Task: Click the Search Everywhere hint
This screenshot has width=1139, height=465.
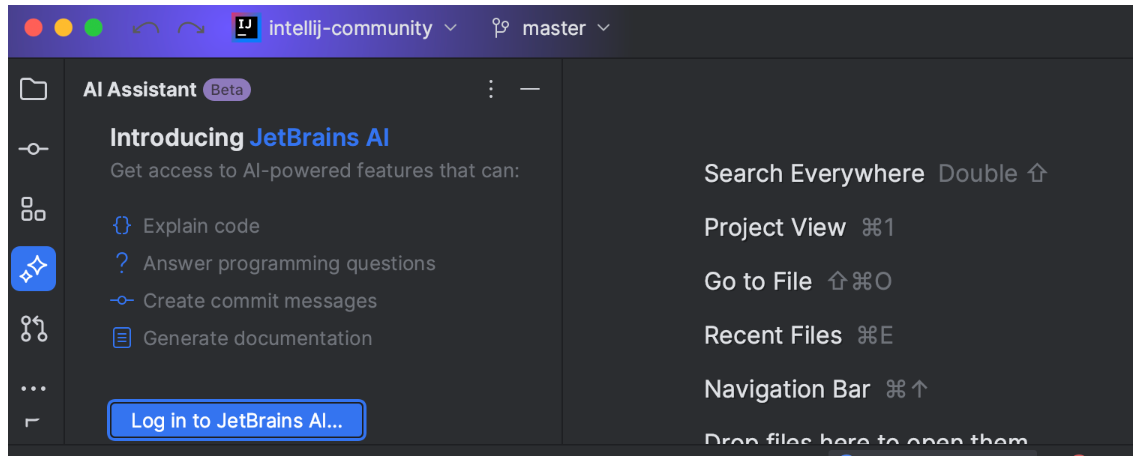Action: point(814,174)
